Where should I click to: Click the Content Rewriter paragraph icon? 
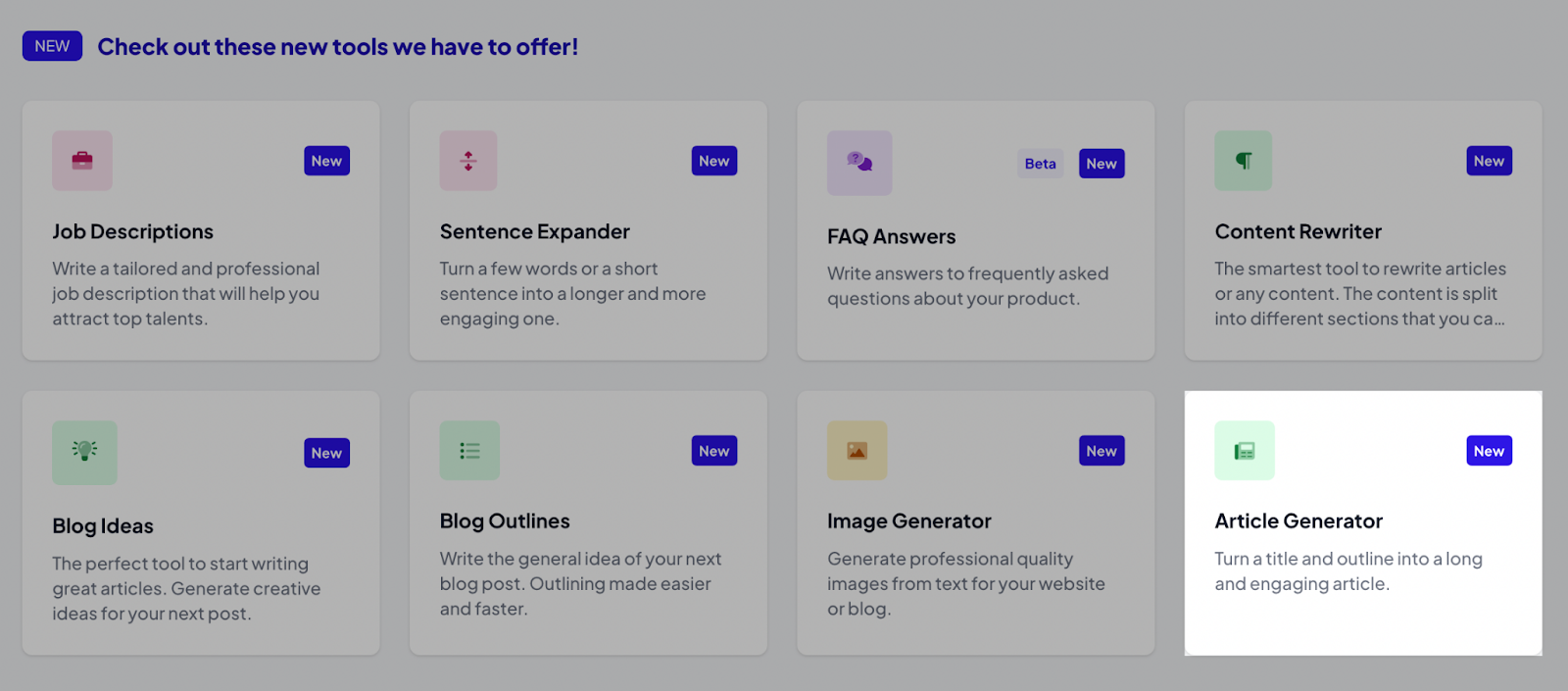pos(1244,161)
